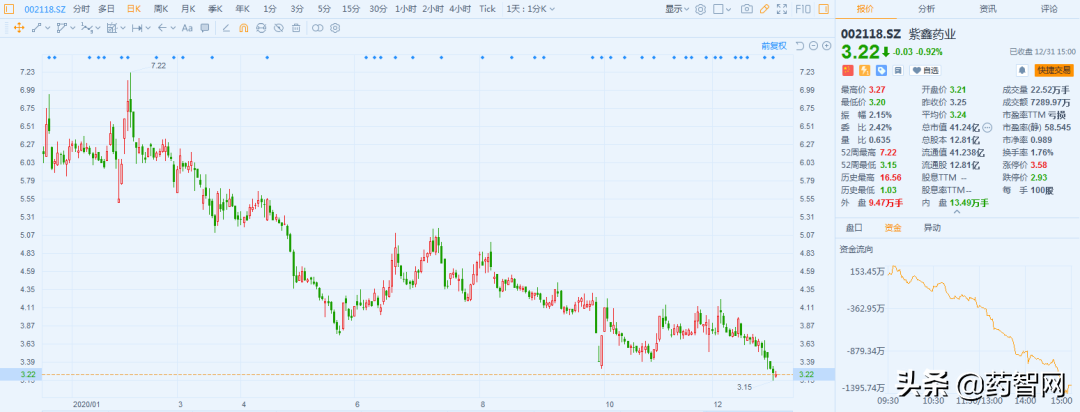The width and height of the screenshot is (1080, 412).
Task: Select the trend line drawing tool
Action: tap(37, 28)
